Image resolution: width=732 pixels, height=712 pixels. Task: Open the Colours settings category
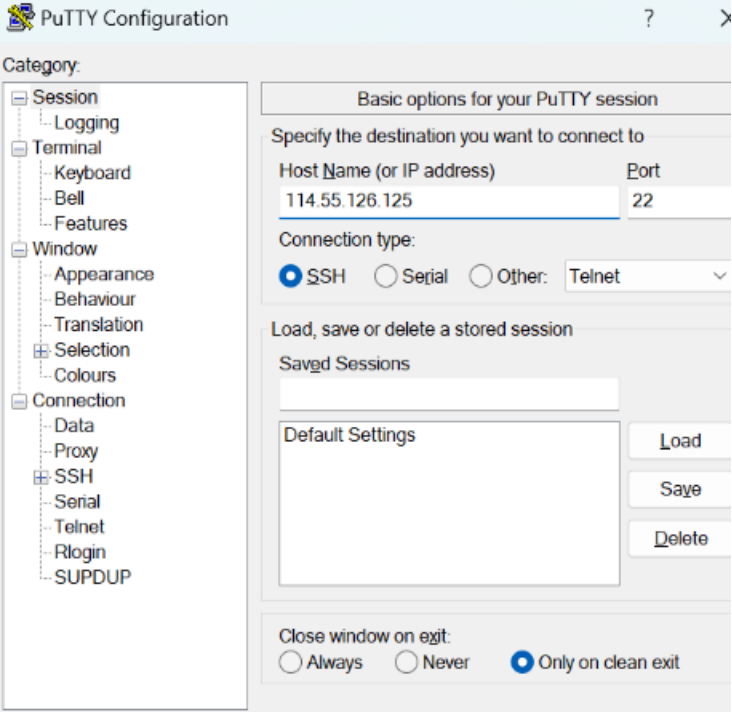tap(85, 375)
